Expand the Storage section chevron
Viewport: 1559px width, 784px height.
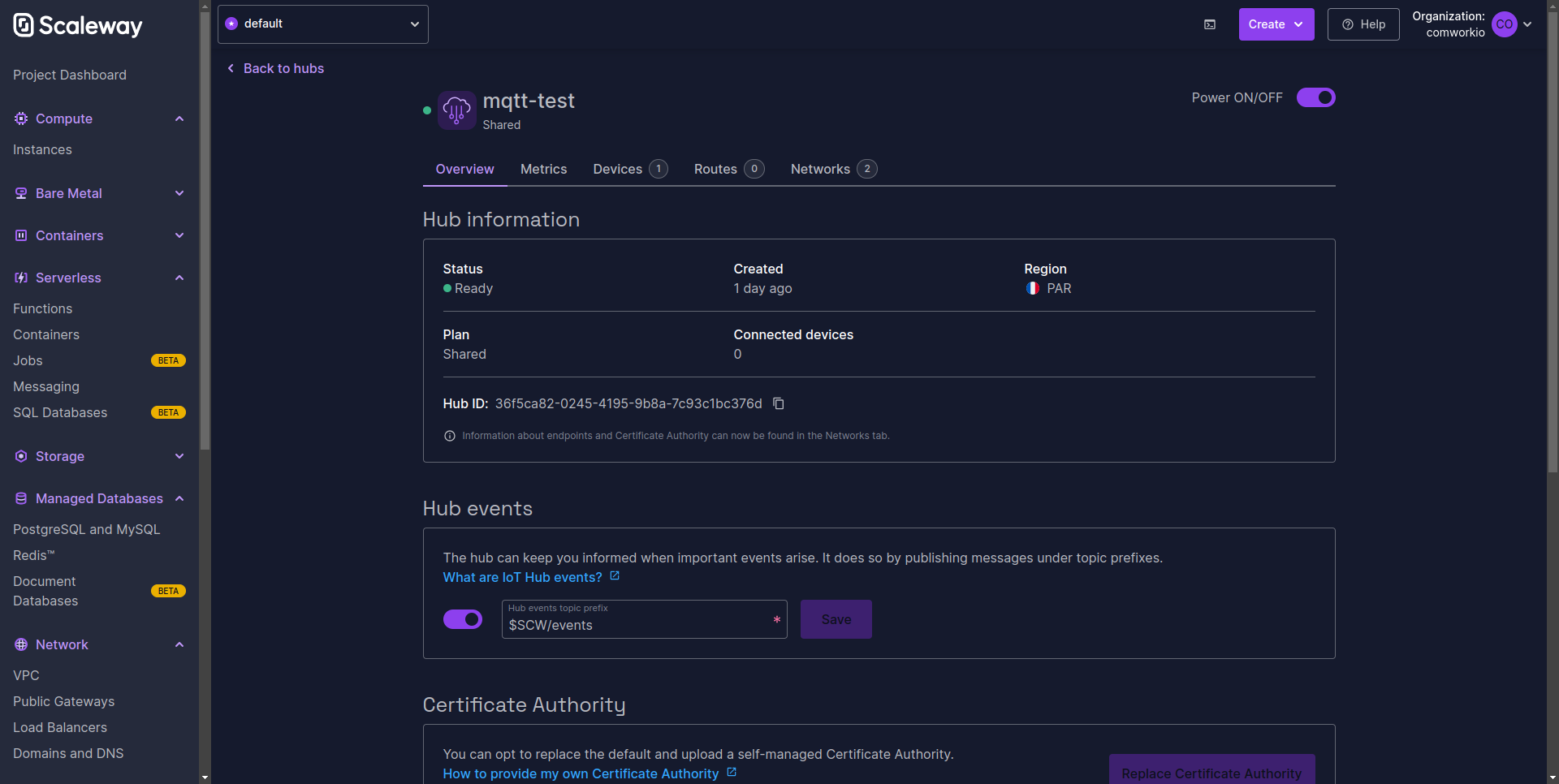(x=179, y=456)
